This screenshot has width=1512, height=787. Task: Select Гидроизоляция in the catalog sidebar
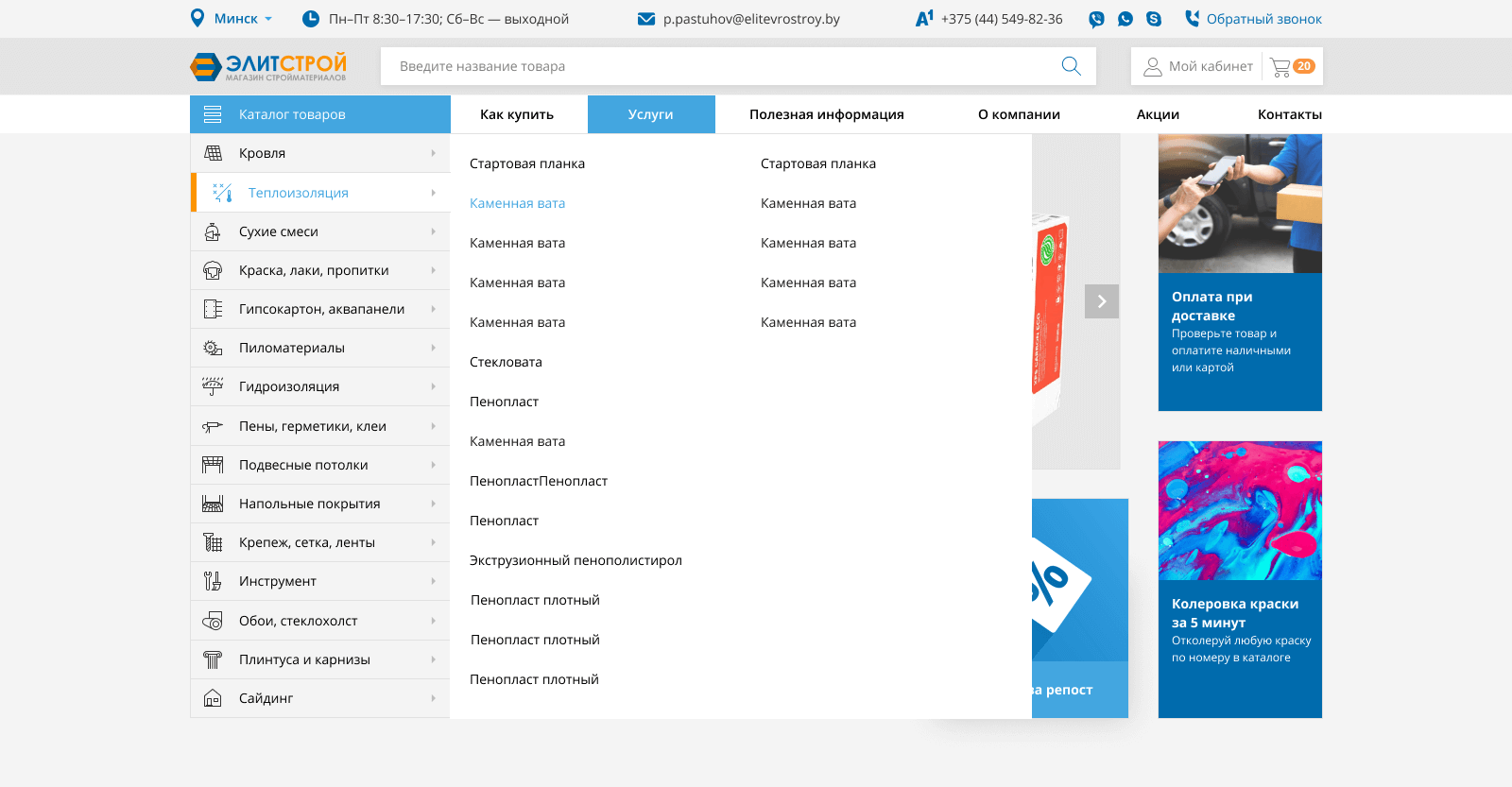289,386
